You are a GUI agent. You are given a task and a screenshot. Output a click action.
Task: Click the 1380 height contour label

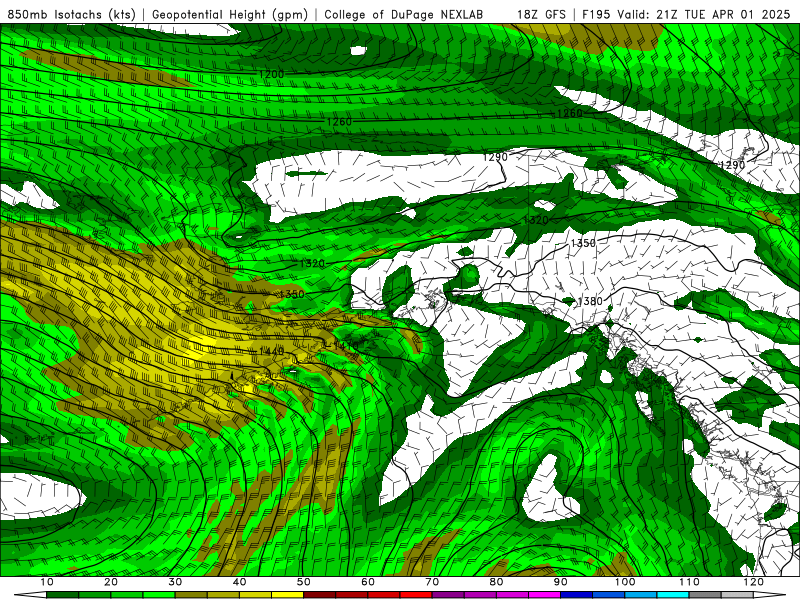tap(590, 302)
